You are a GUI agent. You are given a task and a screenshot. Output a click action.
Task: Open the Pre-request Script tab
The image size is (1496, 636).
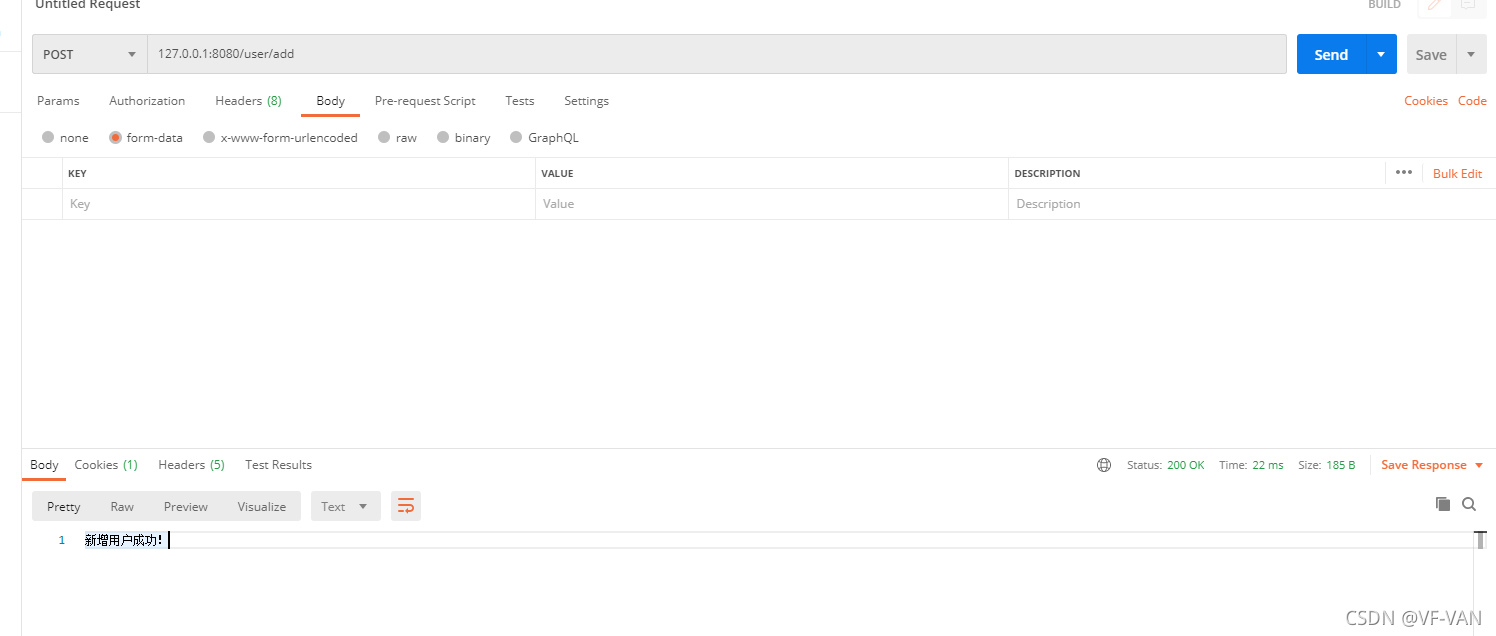(425, 100)
